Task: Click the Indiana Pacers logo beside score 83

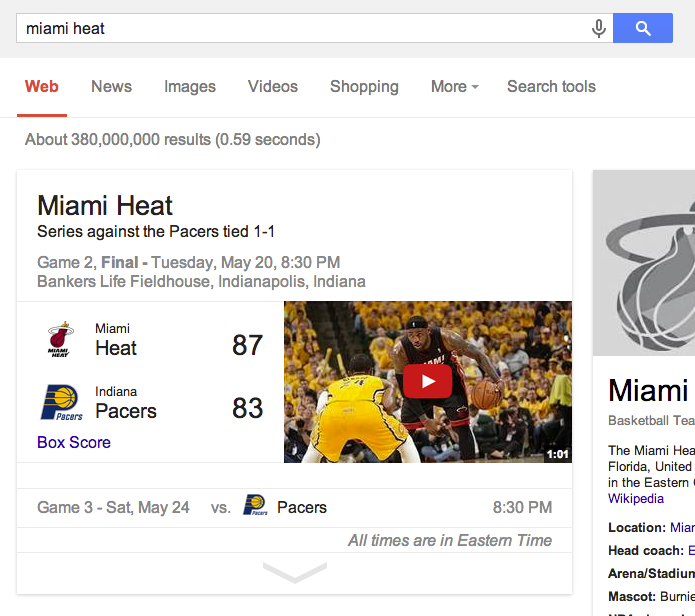Action: pyautogui.click(x=62, y=402)
